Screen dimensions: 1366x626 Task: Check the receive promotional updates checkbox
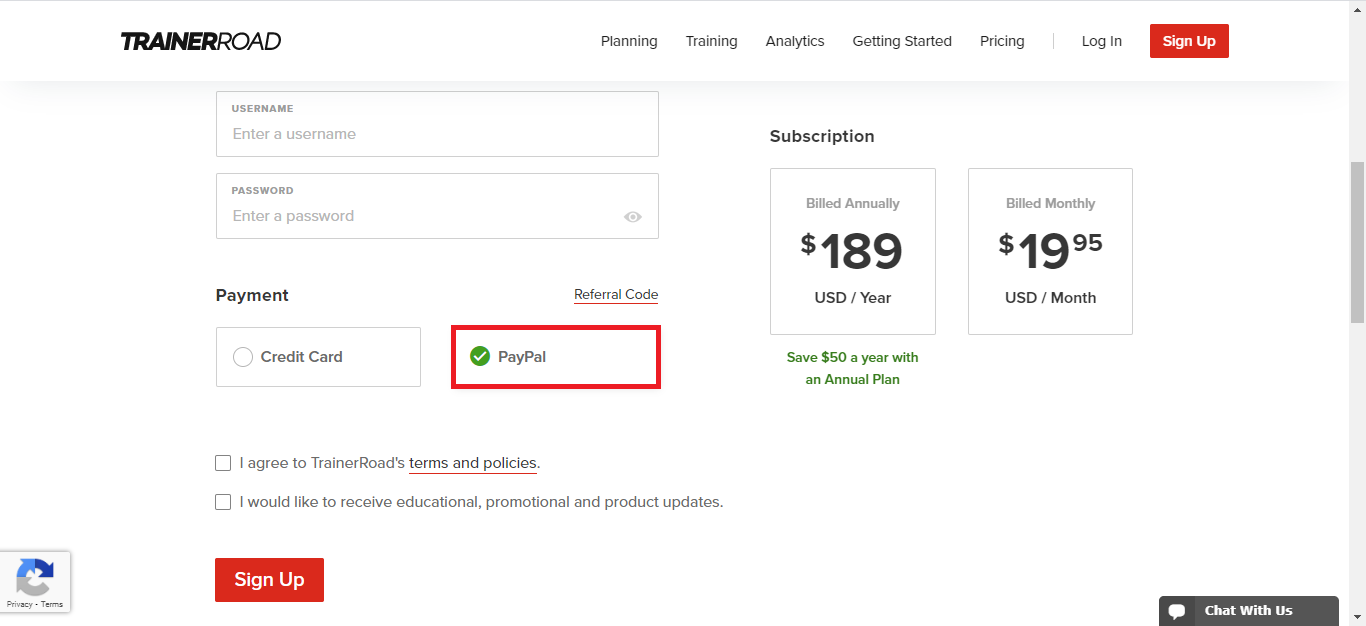coord(223,502)
